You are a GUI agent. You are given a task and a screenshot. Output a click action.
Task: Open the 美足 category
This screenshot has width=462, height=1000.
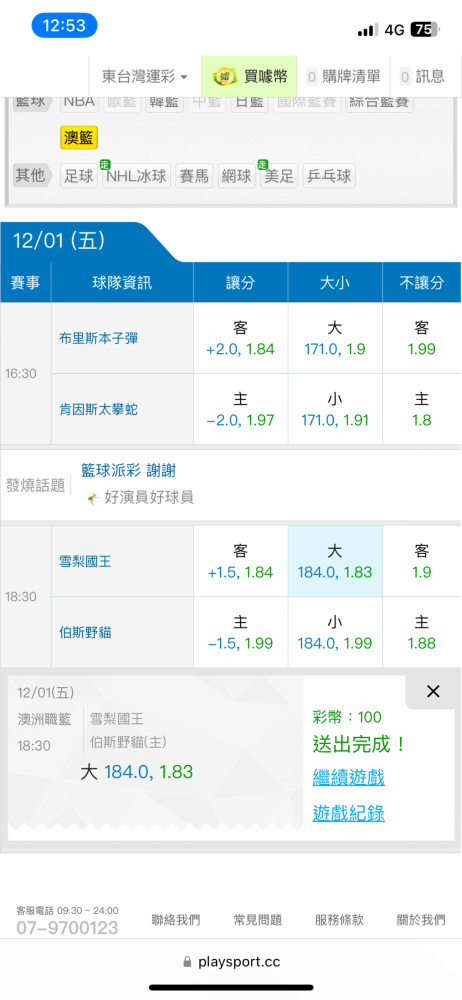coord(279,175)
